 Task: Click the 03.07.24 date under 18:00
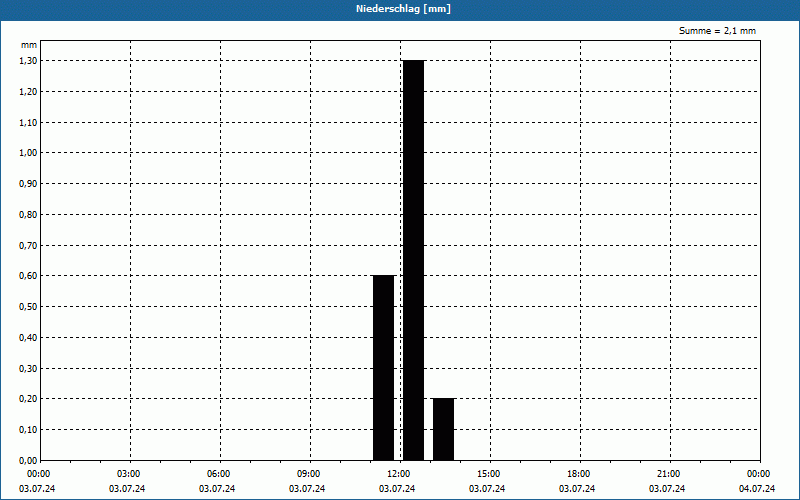coord(577,489)
